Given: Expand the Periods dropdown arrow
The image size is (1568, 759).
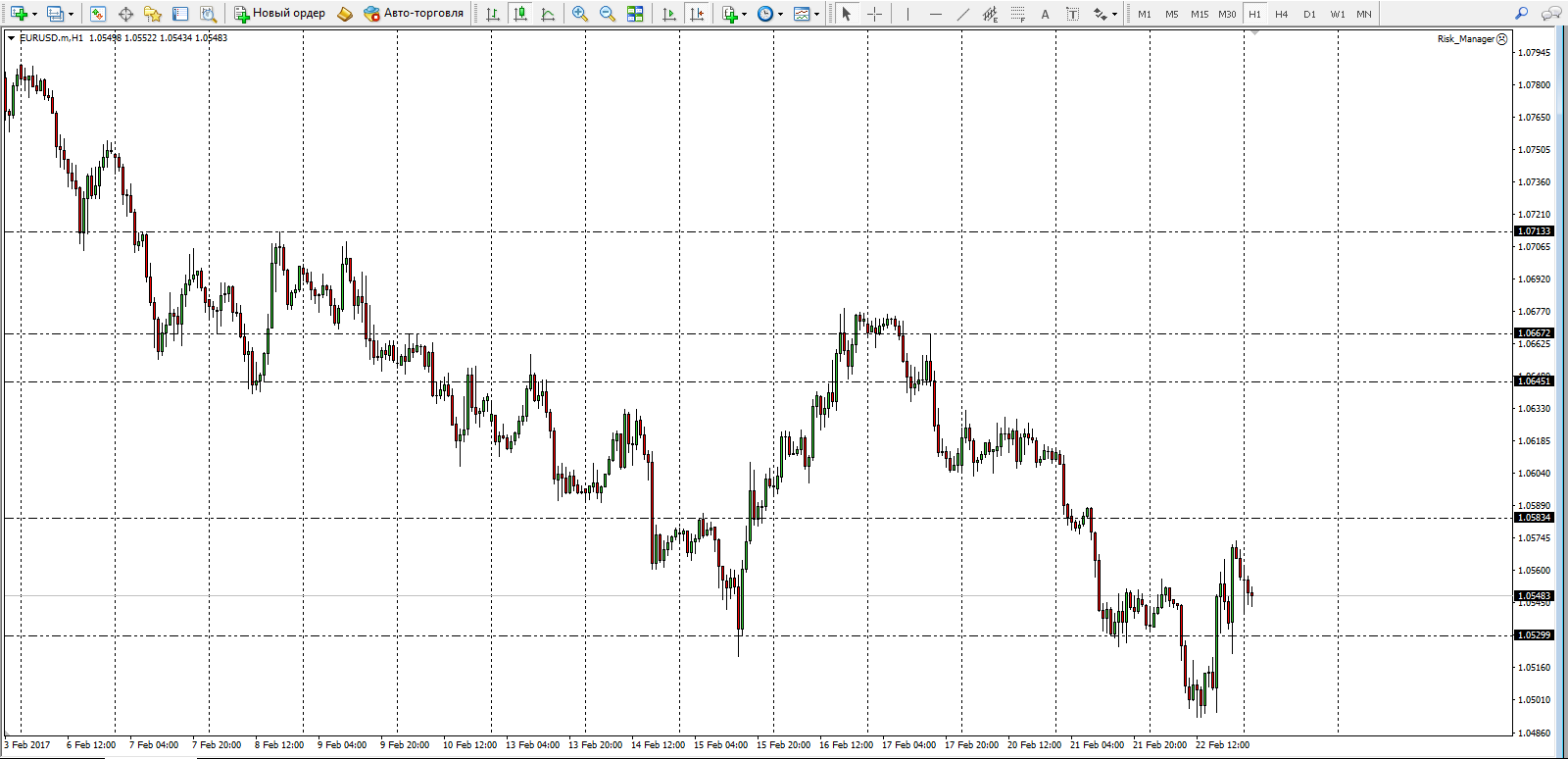Looking at the screenshot, I should pos(780,14).
